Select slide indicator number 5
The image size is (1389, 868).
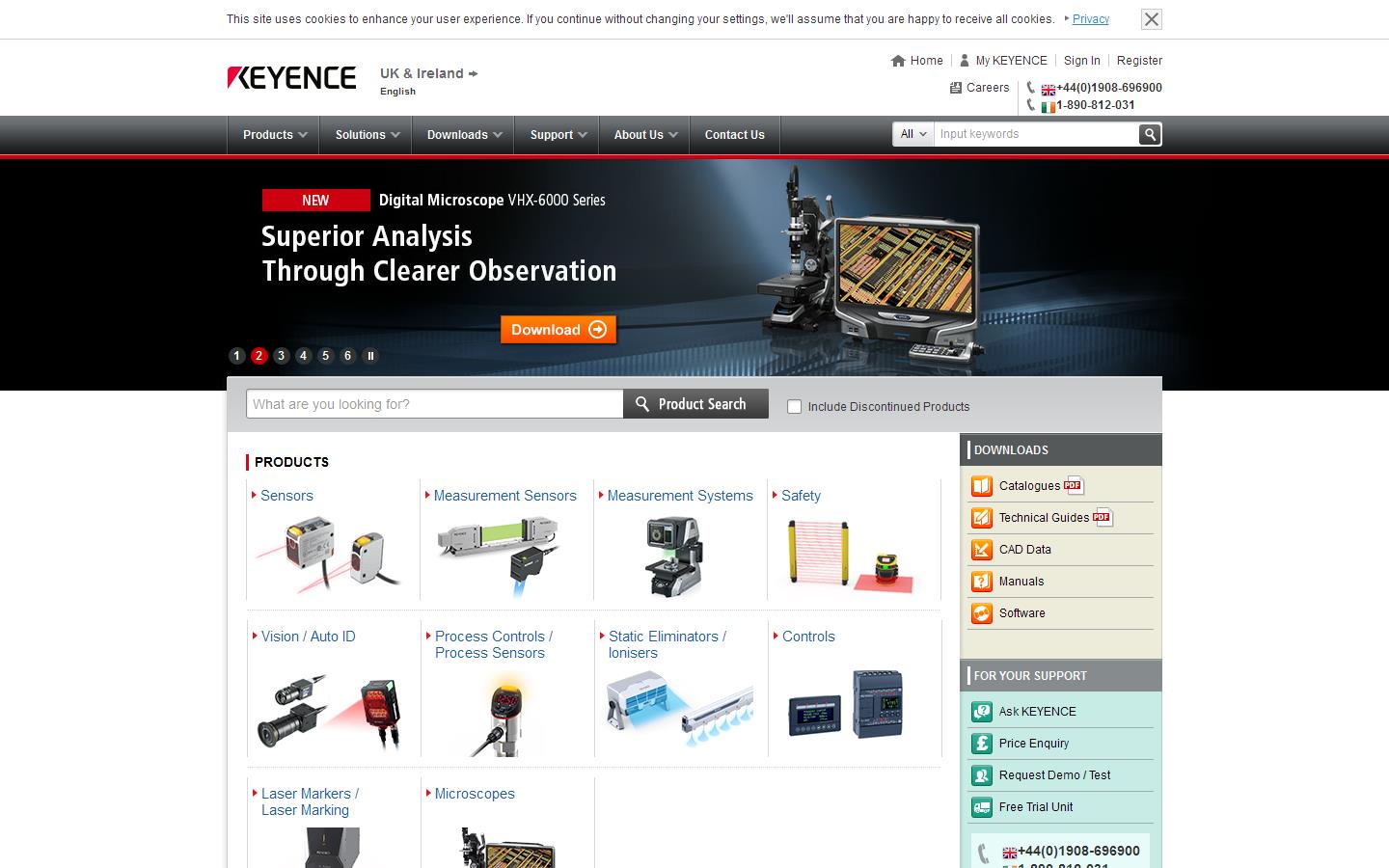click(x=325, y=356)
